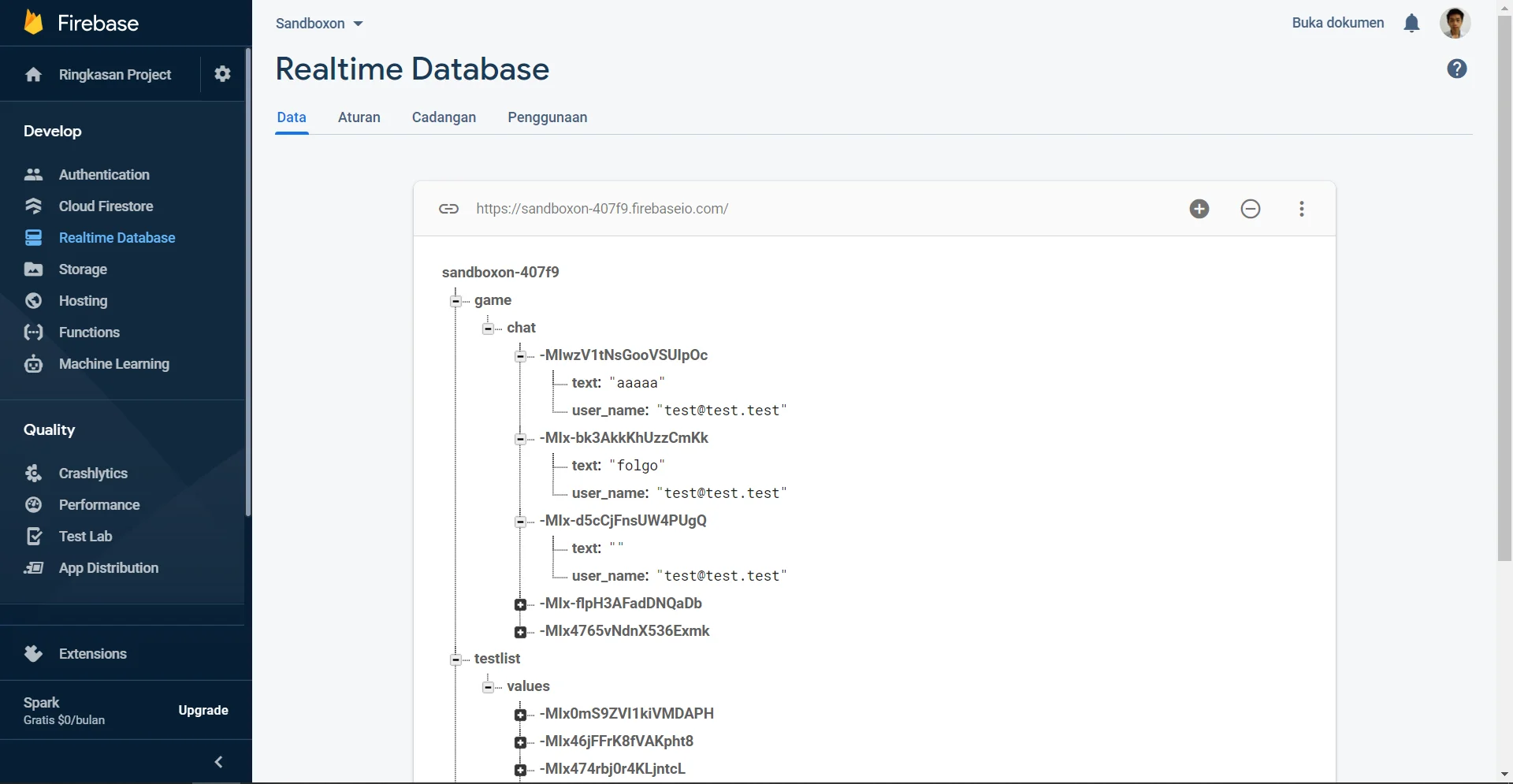Viewport: 1513px width, 784px height.
Task: Switch to the Data tab
Action: (x=292, y=117)
